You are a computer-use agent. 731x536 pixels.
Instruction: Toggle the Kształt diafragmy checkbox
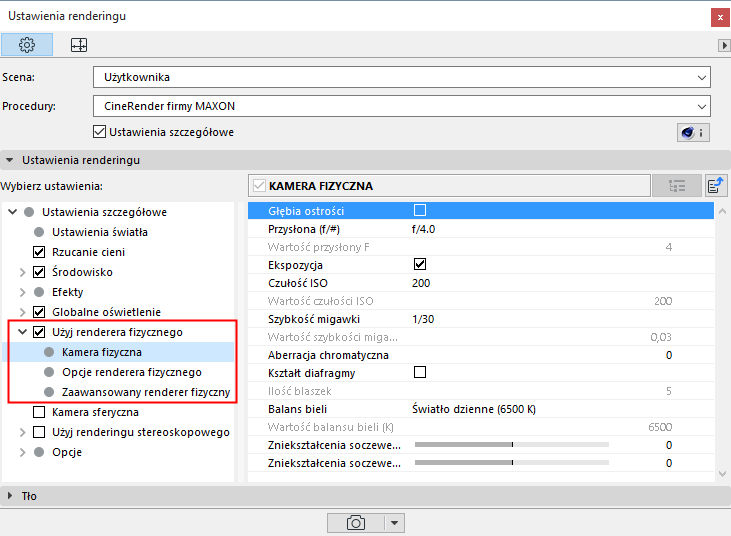point(420,372)
